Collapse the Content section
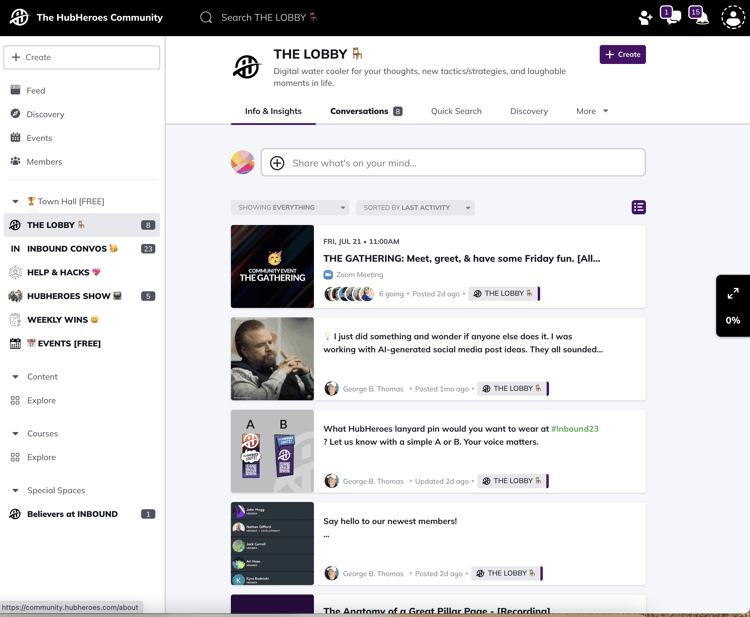The height and width of the screenshot is (617, 750). pos(15,377)
